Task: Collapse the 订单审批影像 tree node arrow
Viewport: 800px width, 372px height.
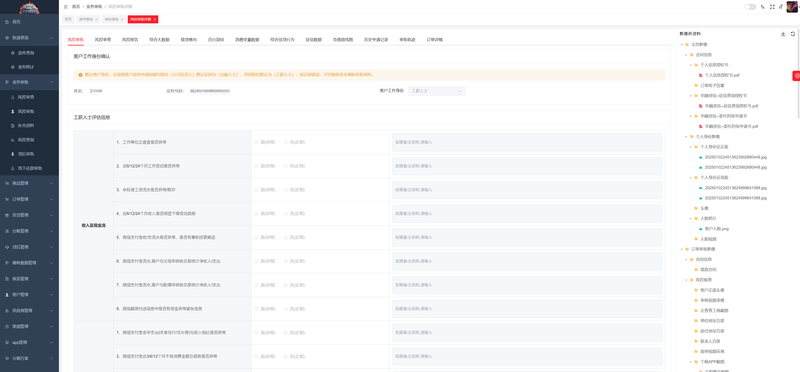Action: (x=681, y=249)
